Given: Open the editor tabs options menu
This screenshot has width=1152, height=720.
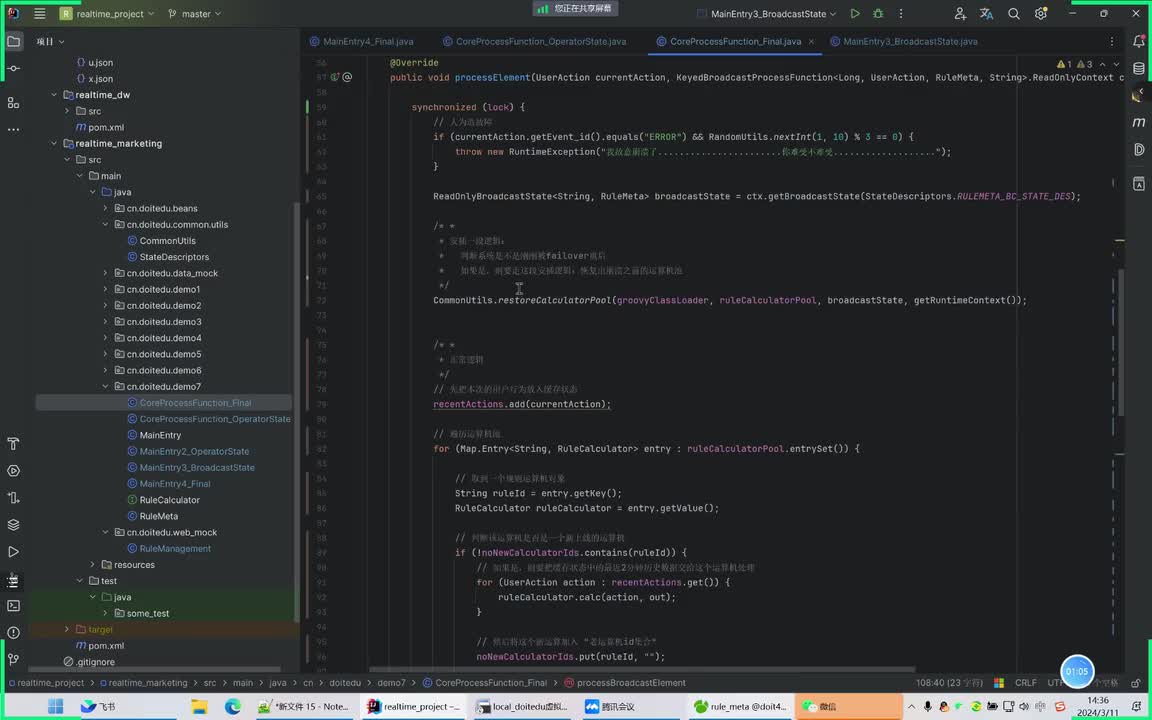Looking at the screenshot, I should 1112,41.
